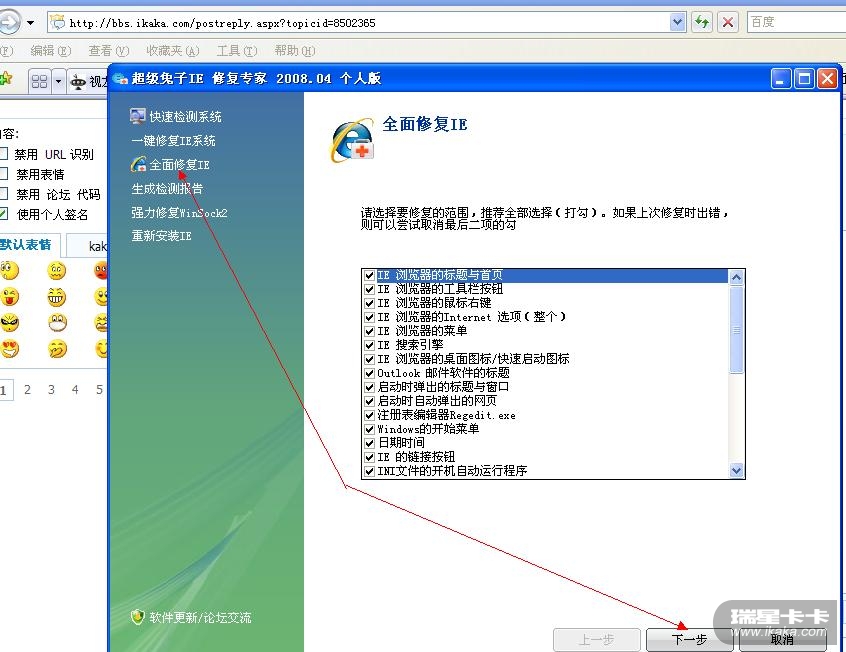
Task: Toggle 禁用 论坛 代码 checkbox
Action: pyautogui.click(x=4, y=194)
